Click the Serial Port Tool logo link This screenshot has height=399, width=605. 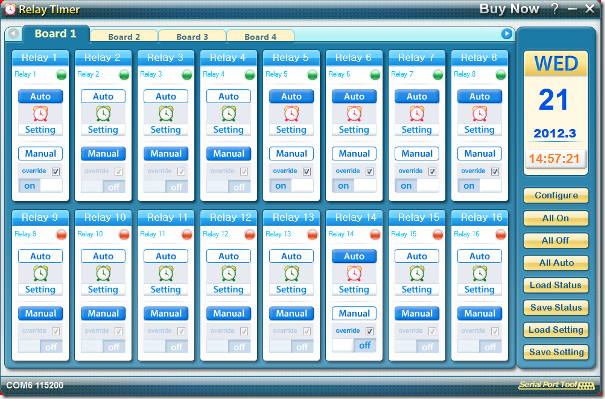point(556,385)
